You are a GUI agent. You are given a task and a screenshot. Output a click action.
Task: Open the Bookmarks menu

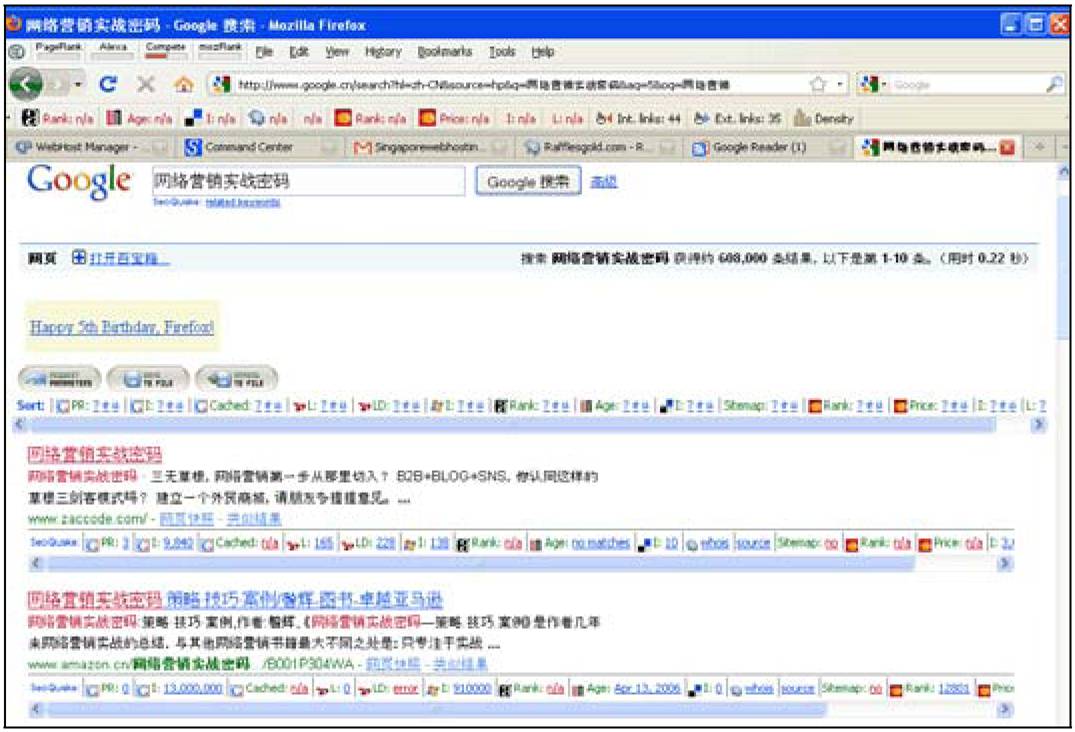point(444,51)
